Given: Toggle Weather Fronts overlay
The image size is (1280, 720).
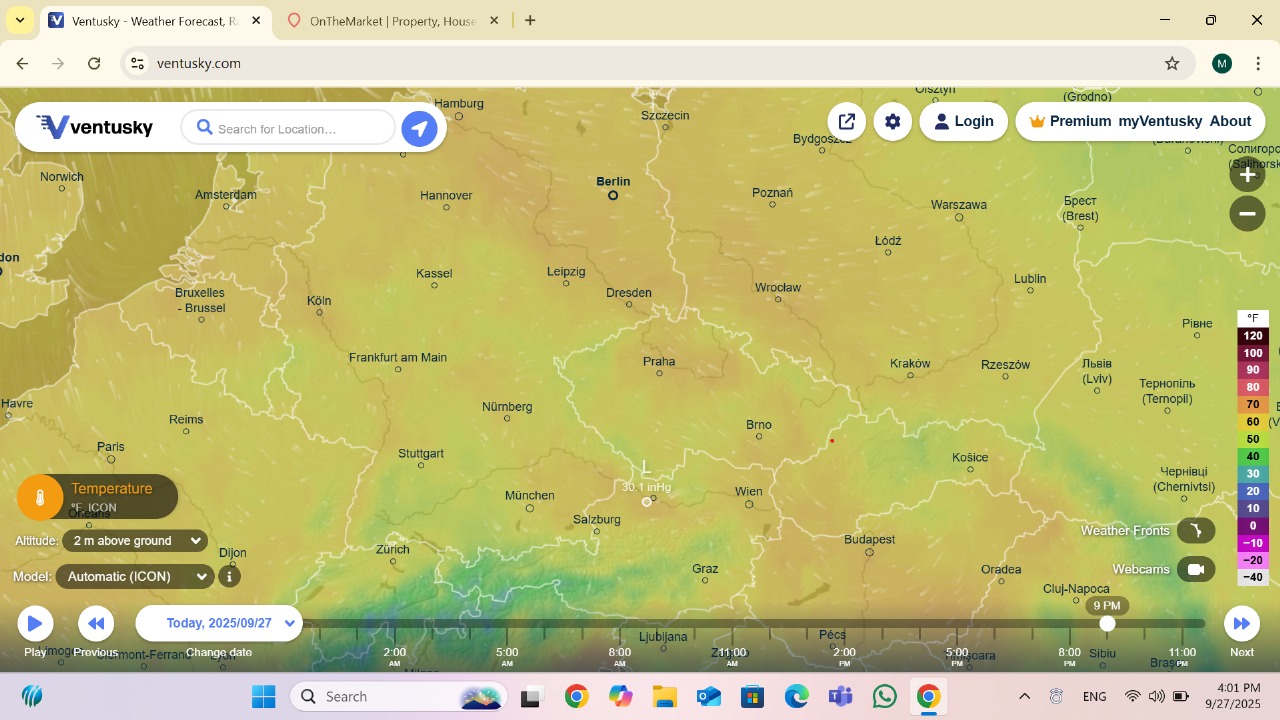Looking at the screenshot, I should click(x=1195, y=531).
